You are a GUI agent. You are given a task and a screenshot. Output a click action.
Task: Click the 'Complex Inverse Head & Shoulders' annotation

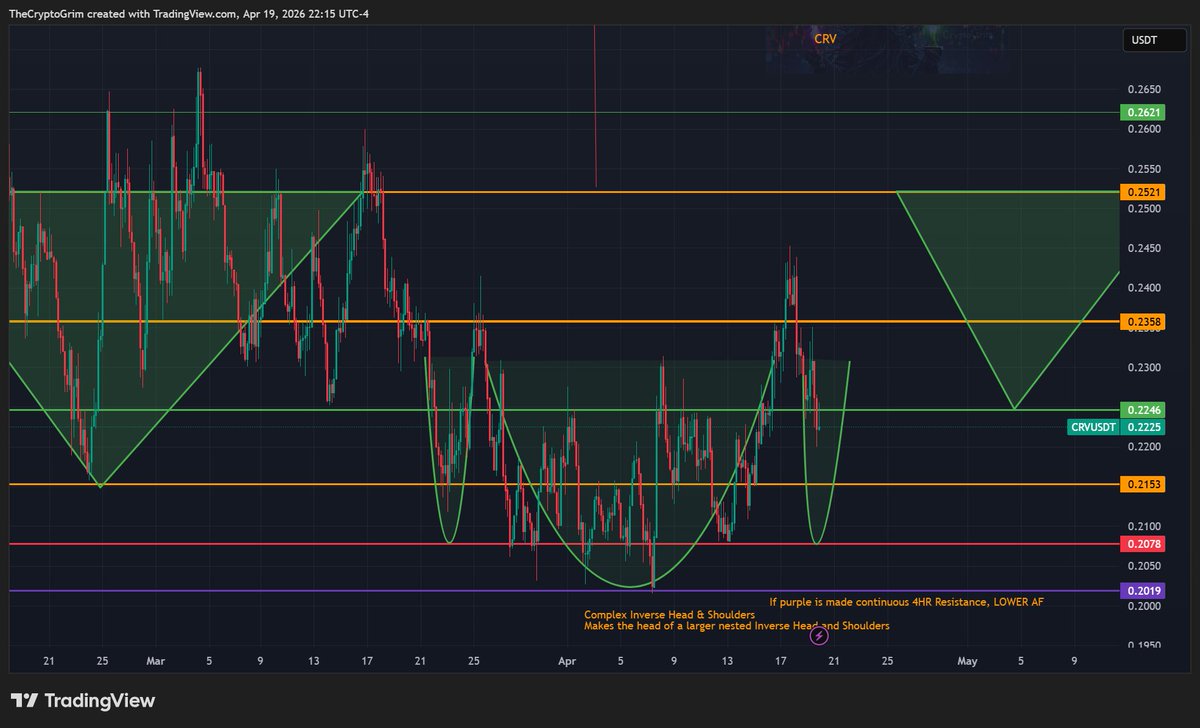point(669,614)
